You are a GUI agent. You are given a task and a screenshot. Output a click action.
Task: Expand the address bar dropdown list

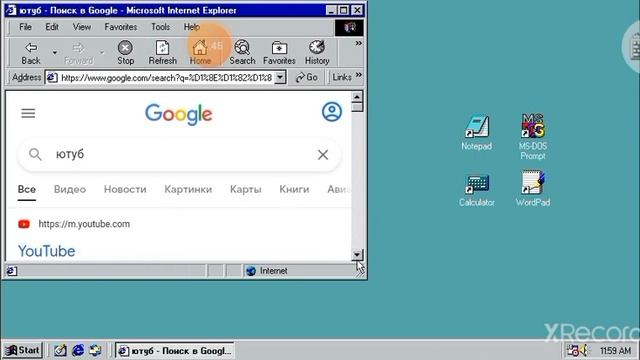(280, 77)
